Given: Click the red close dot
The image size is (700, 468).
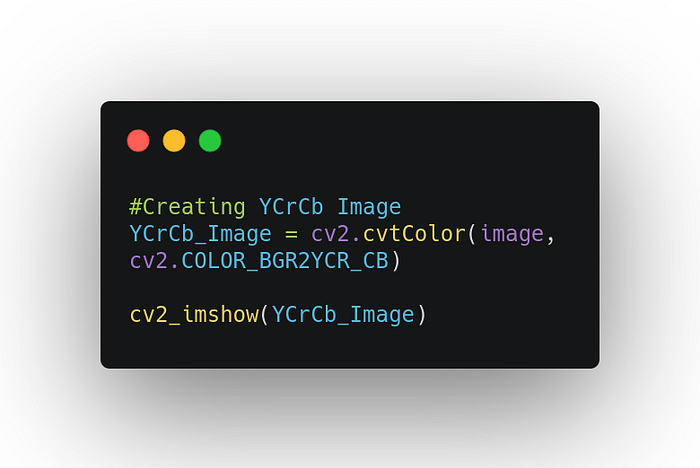Looking at the screenshot, I should click(x=138, y=141).
